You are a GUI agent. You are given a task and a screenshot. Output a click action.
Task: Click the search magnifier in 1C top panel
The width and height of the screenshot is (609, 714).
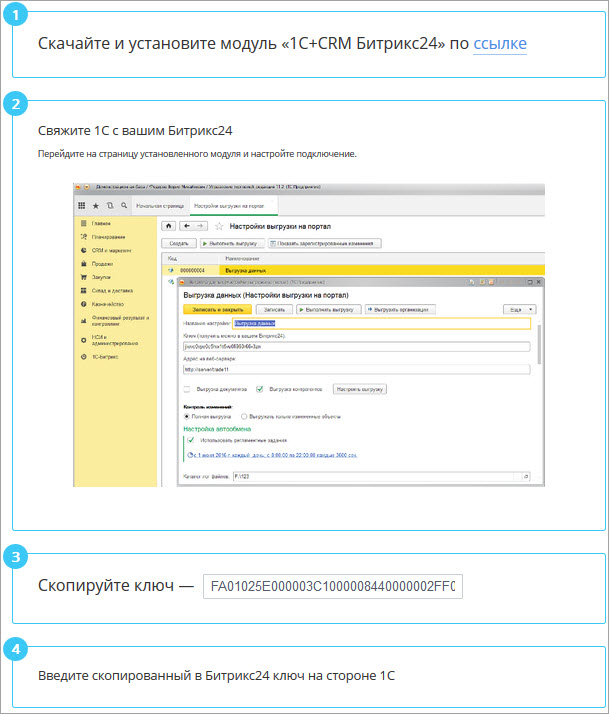[124, 206]
